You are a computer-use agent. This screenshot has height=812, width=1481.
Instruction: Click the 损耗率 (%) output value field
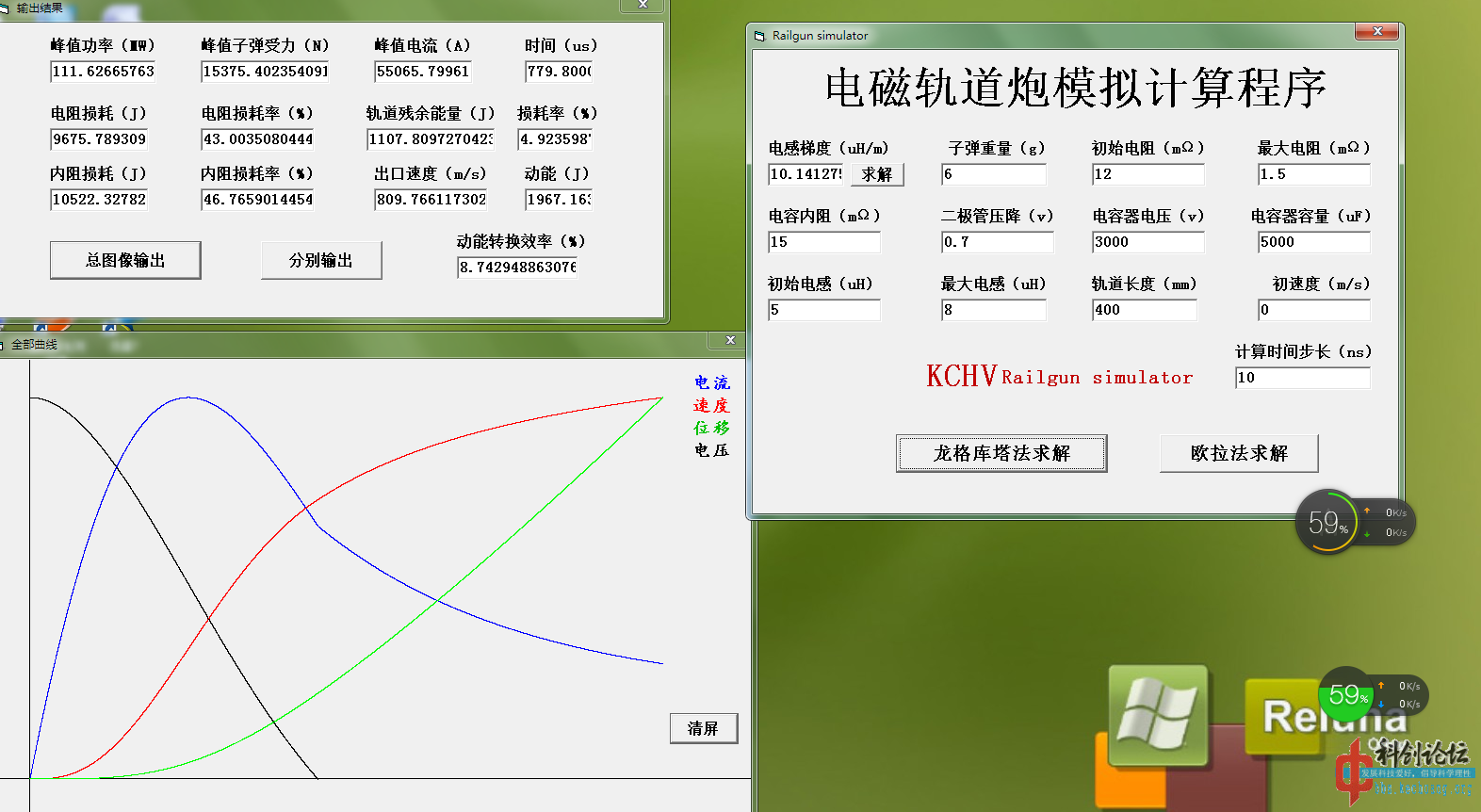555,139
